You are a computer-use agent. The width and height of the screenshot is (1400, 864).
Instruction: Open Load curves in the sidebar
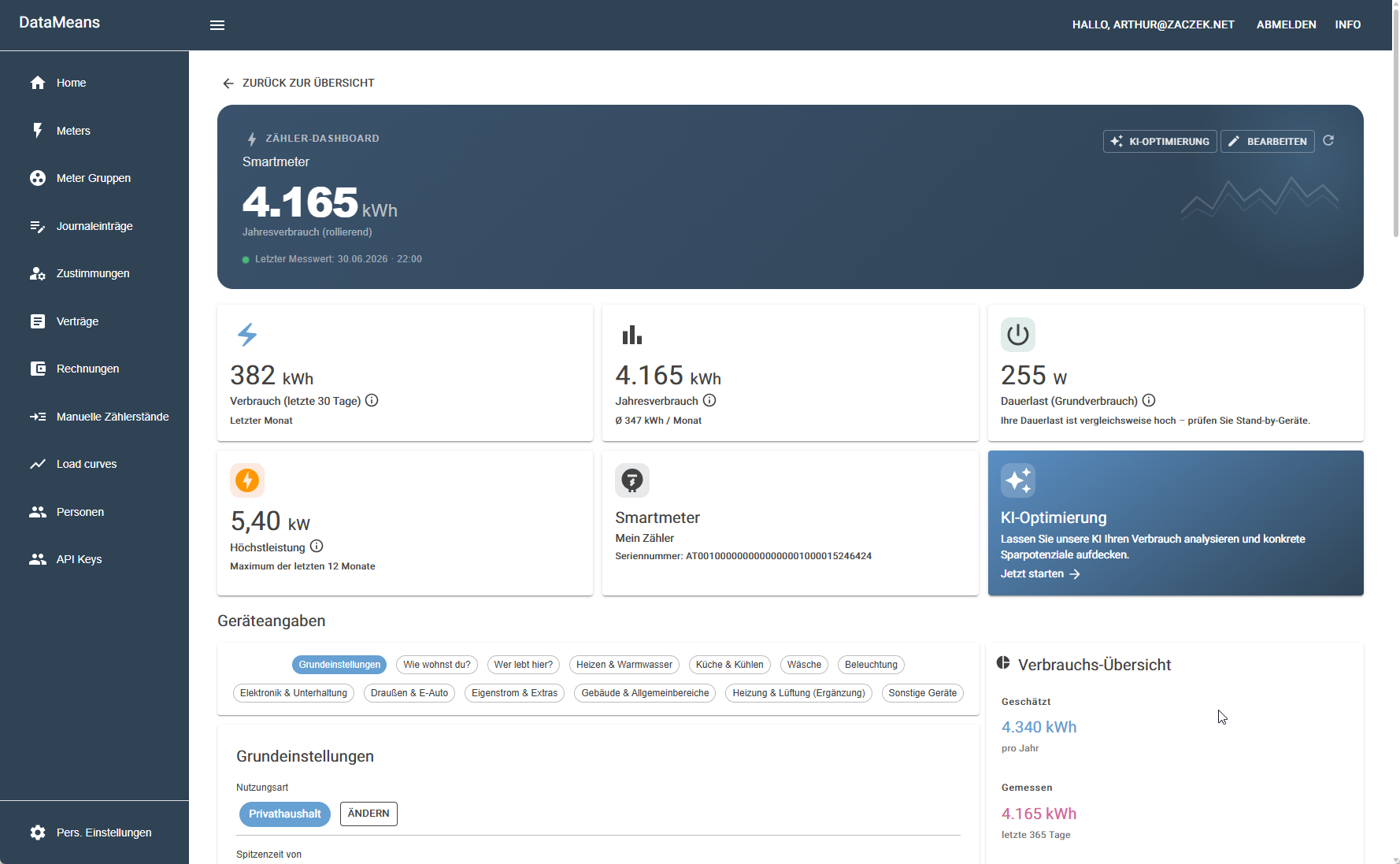[x=94, y=464]
